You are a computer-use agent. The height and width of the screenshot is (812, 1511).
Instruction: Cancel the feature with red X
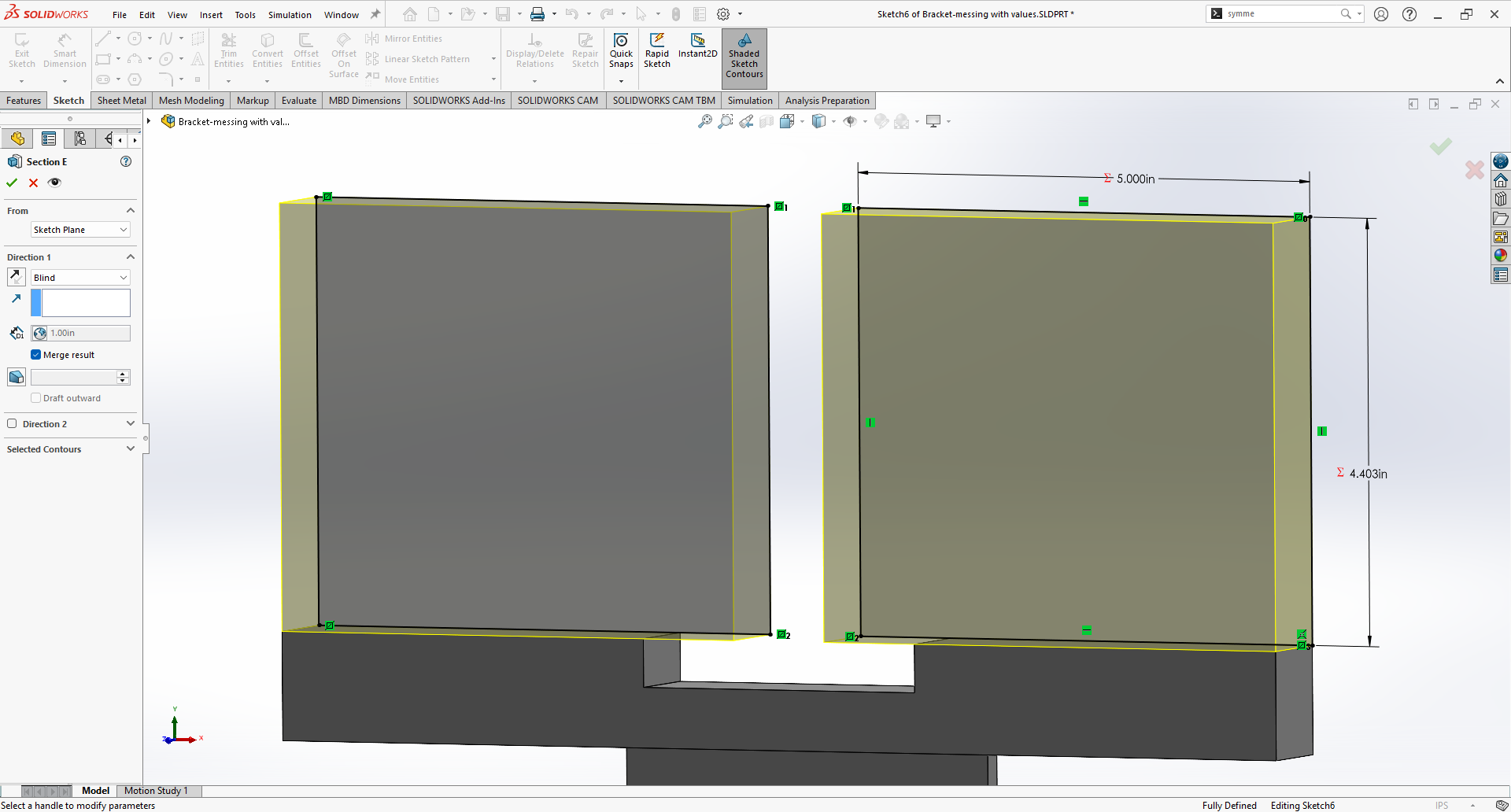tap(33, 183)
